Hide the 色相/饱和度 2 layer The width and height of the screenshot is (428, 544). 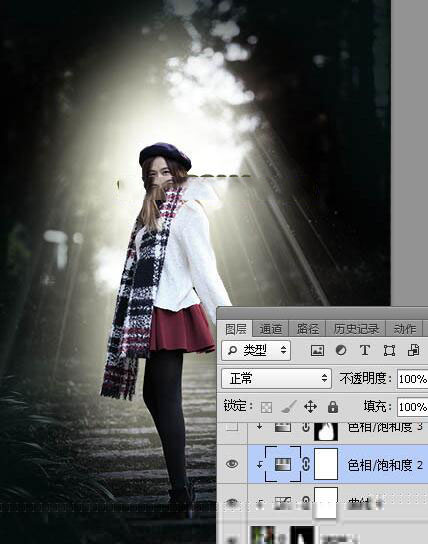pyautogui.click(x=232, y=464)
